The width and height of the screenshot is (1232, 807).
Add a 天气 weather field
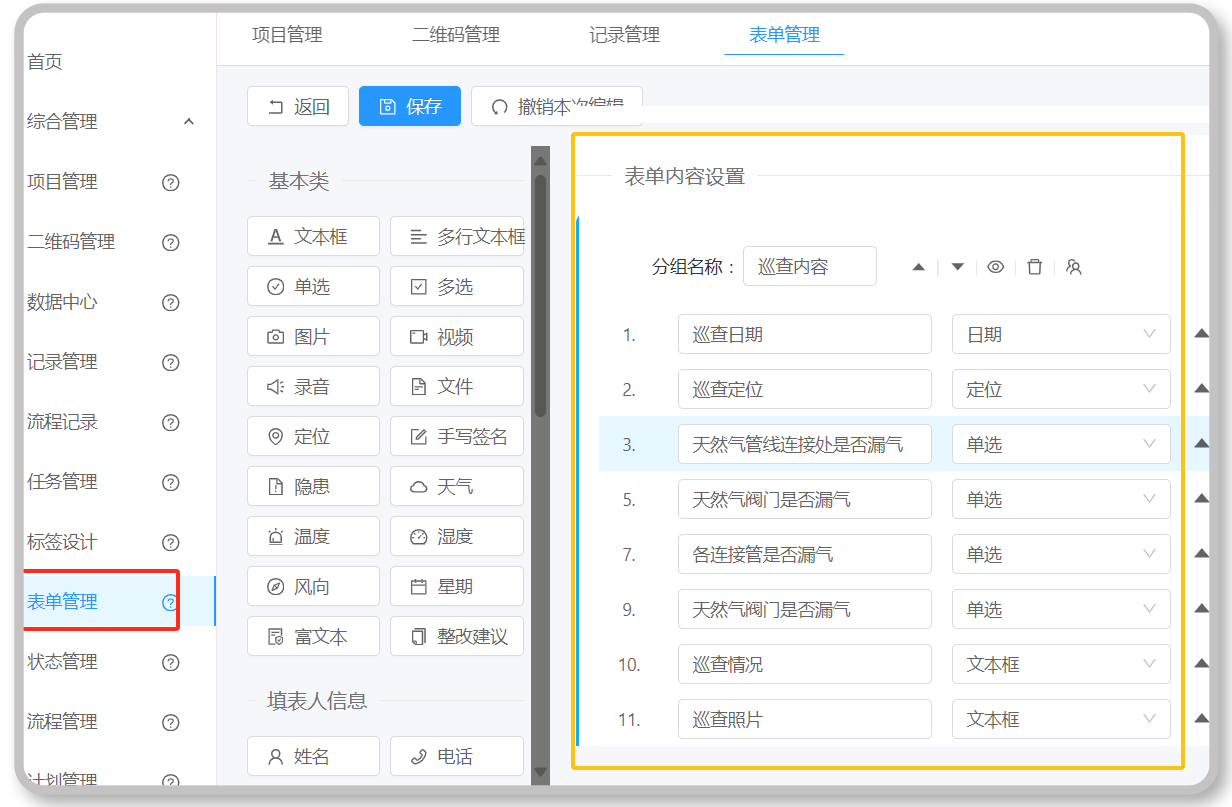(457, 486)
